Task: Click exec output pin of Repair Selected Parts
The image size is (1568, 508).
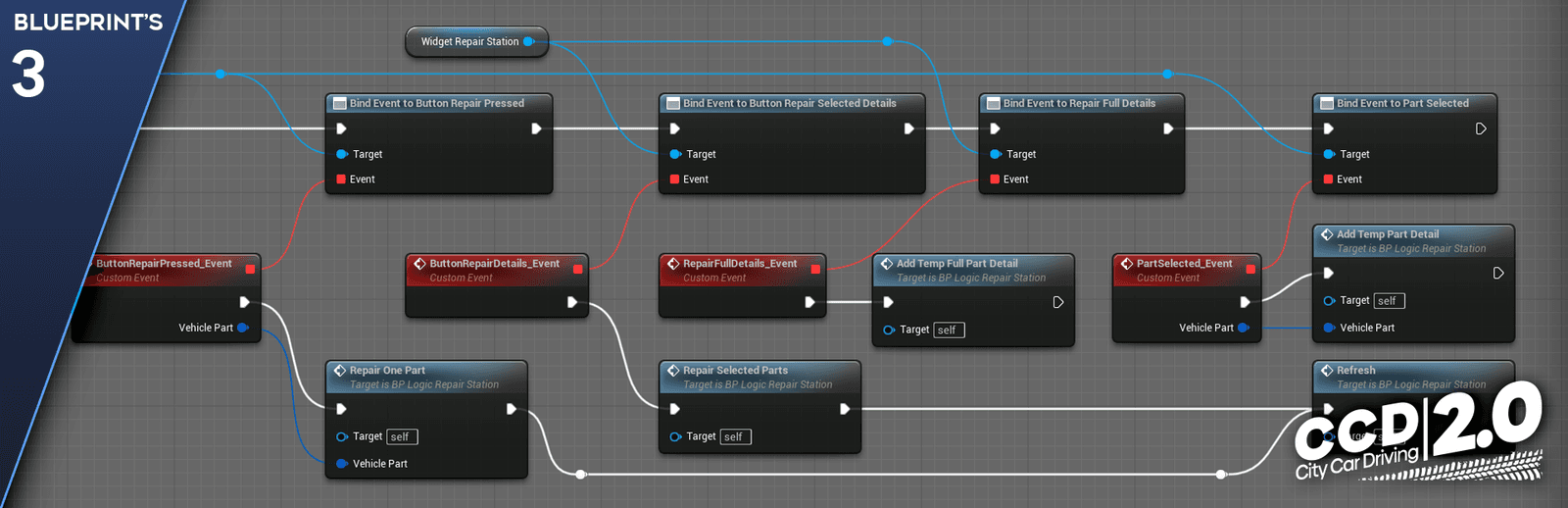Action: 844,409
